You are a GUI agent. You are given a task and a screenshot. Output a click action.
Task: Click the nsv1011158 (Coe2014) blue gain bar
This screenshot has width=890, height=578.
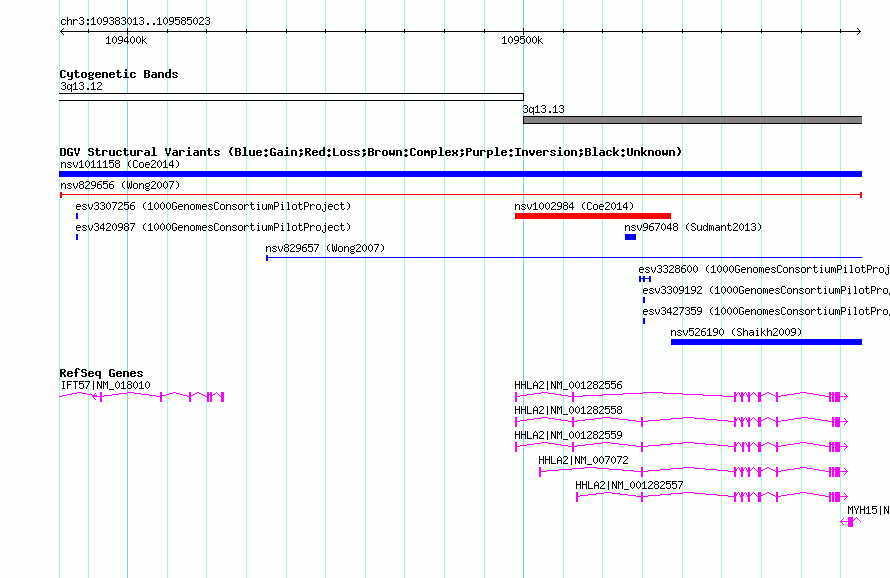click(460, 174)
